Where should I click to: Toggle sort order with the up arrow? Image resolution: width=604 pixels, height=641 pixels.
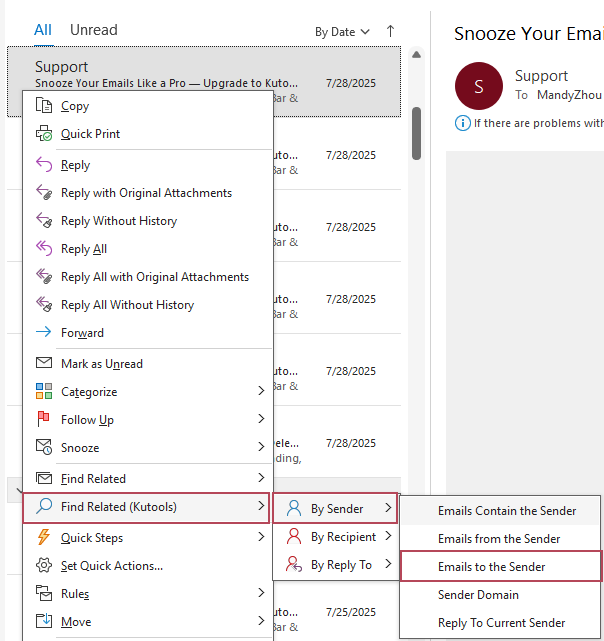click(390, 31)
